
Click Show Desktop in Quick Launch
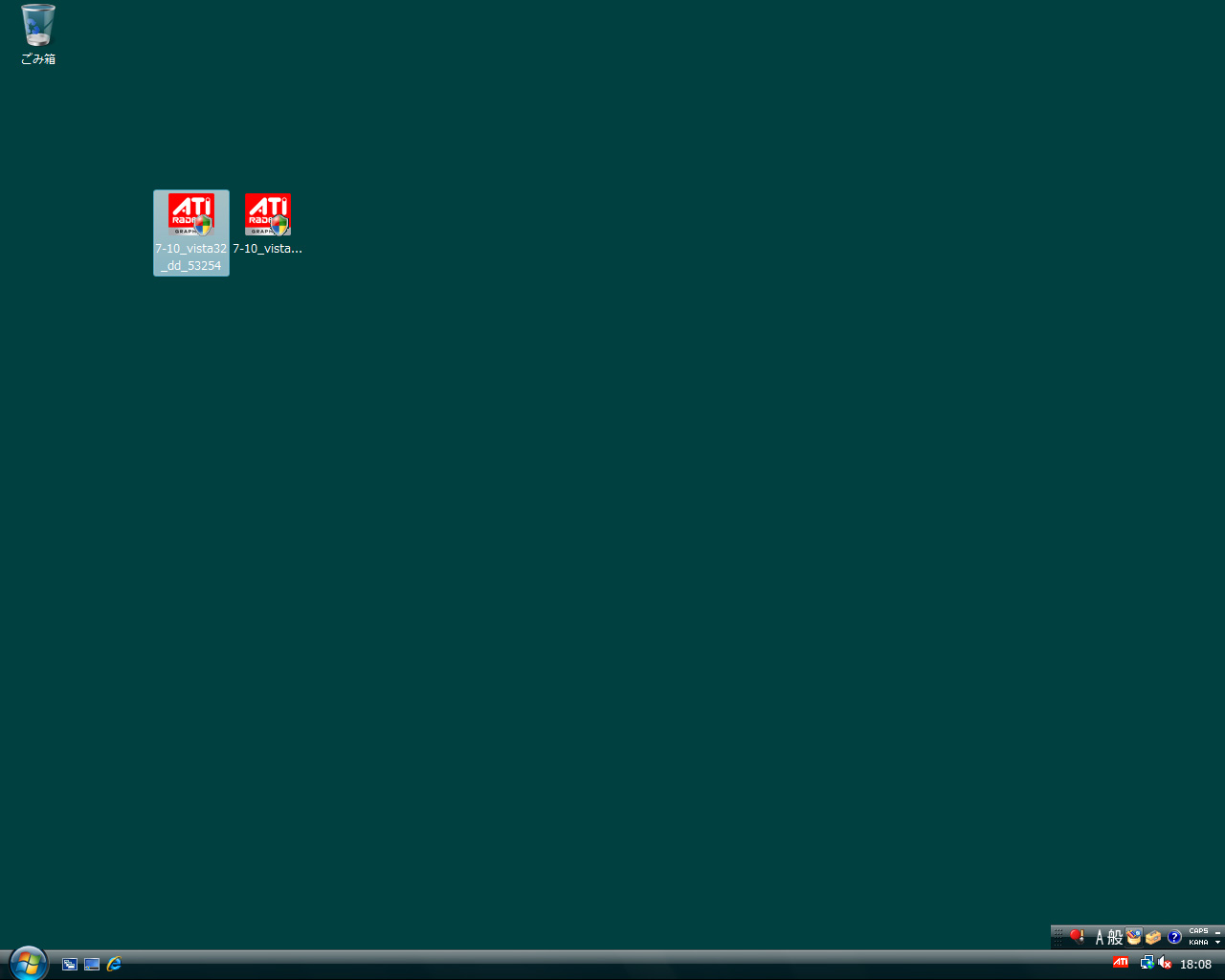[x=92, y=964]
